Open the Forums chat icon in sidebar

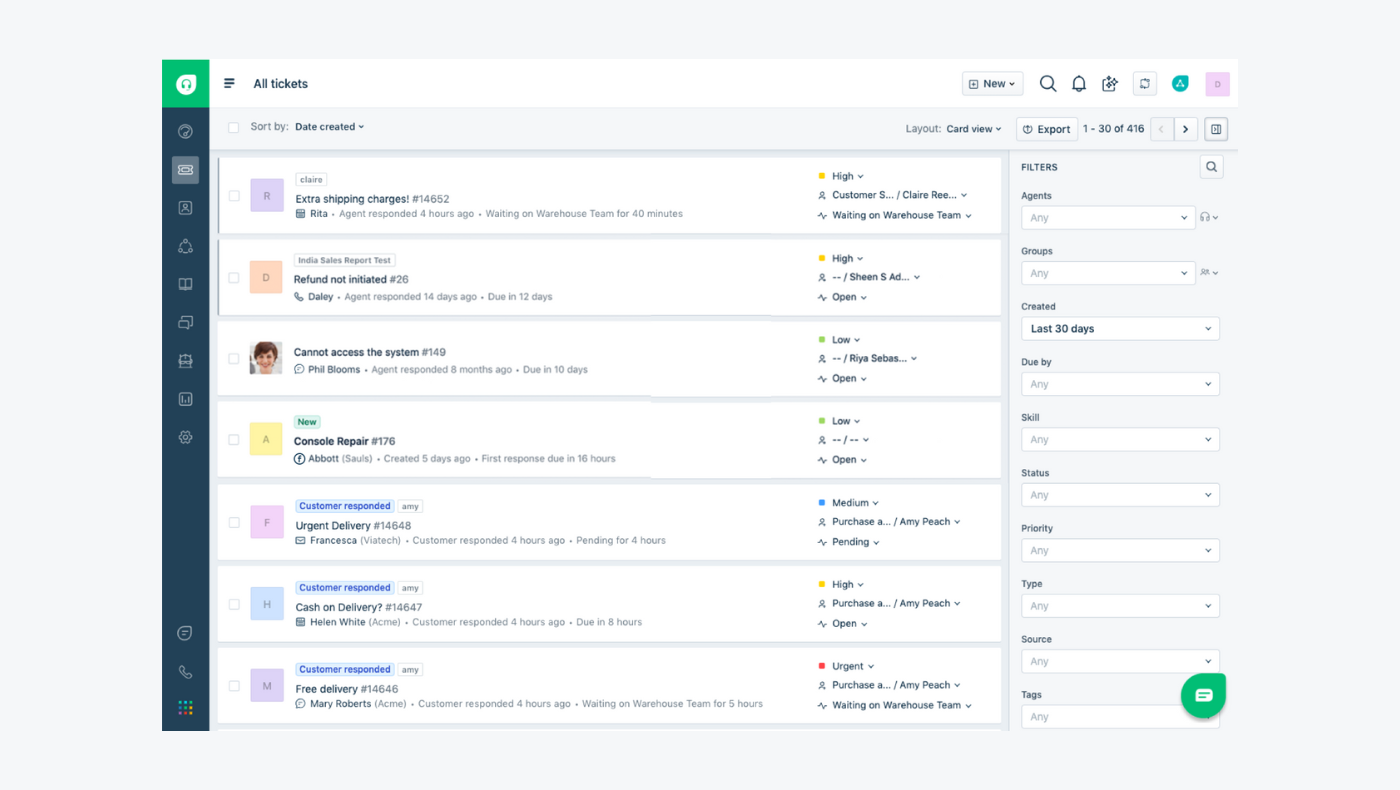185,322
